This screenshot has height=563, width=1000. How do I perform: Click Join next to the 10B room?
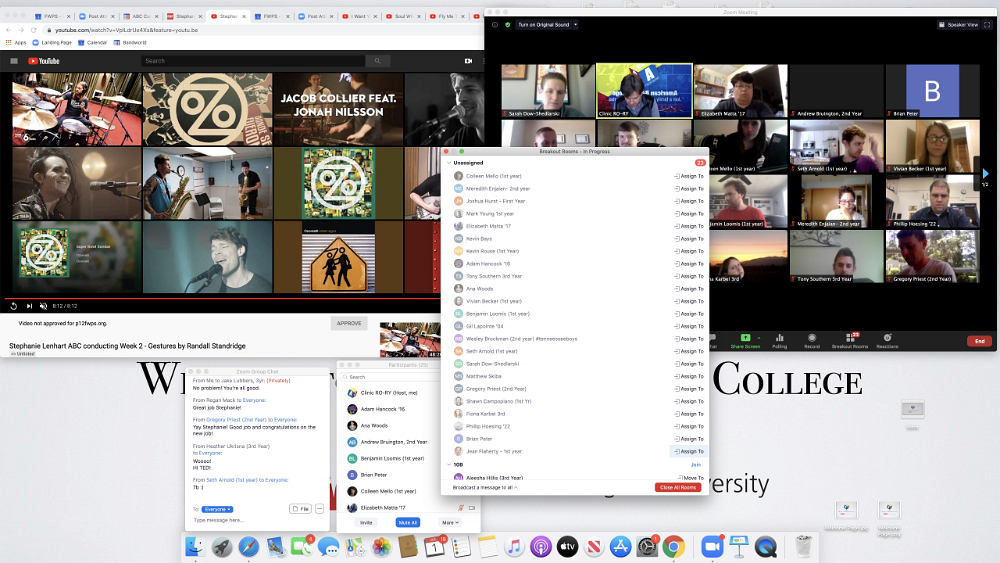tap(696, 465)
